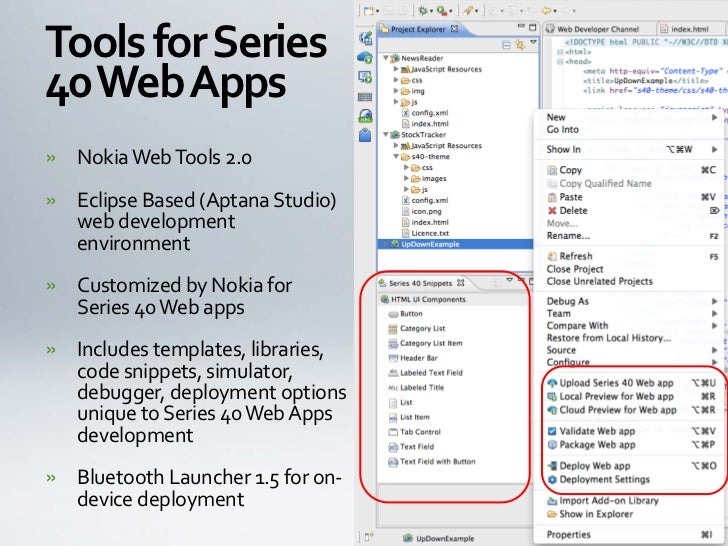Open the Series 40 Snippets view menu

pos(509,280)
